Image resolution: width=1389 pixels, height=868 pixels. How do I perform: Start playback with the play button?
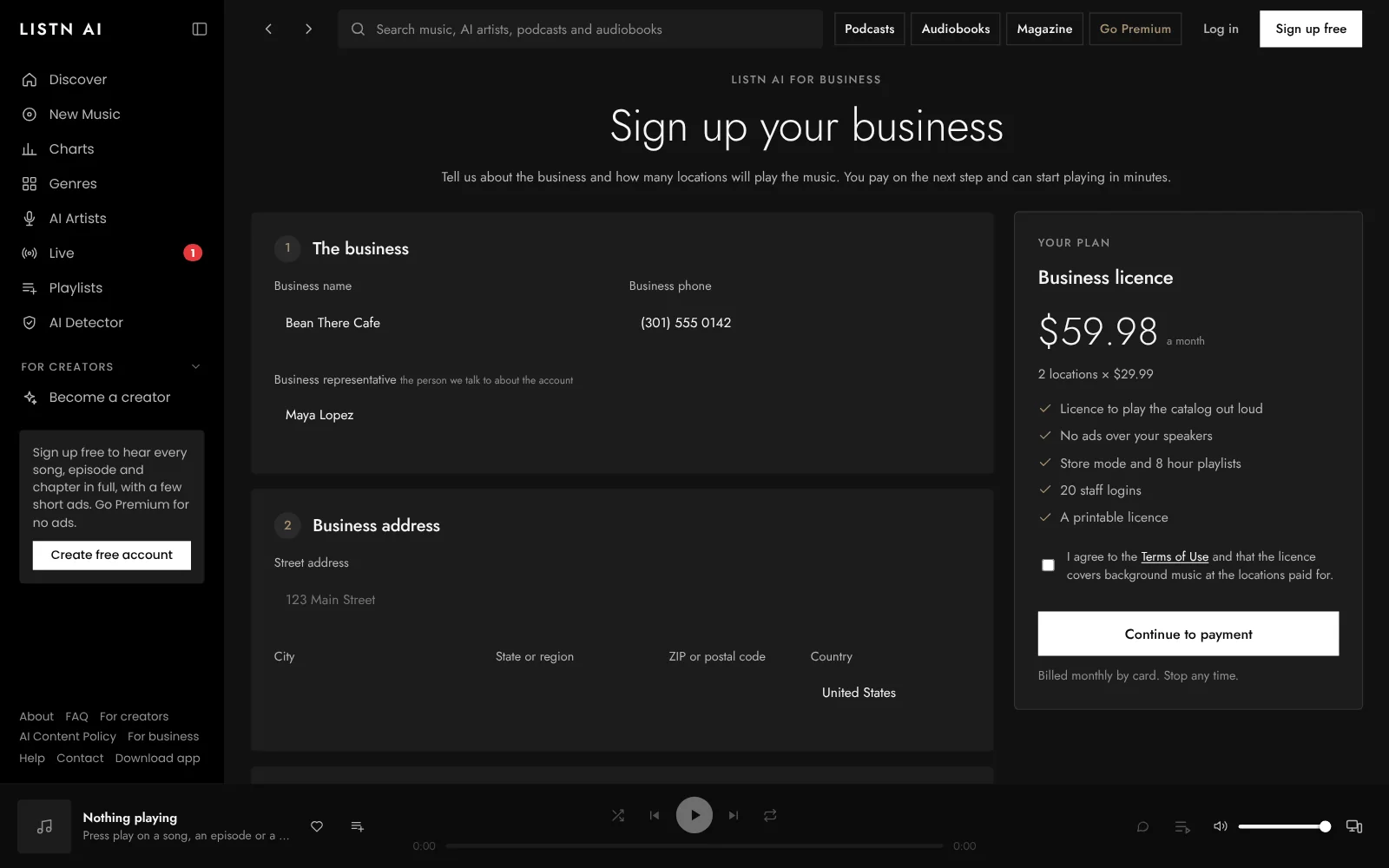pos(694,815)
